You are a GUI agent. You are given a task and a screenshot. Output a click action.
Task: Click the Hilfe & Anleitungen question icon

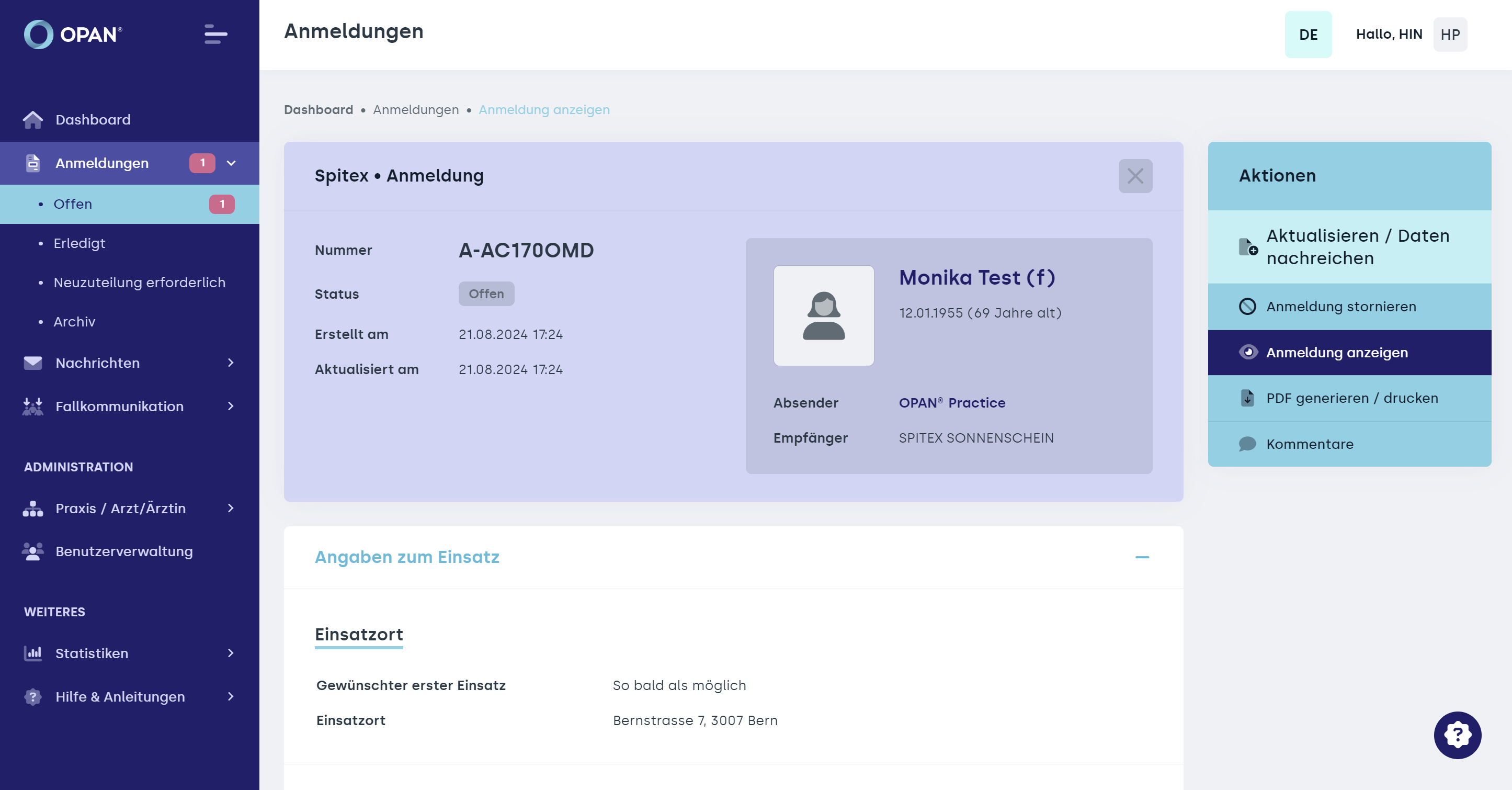pos(33,696)
